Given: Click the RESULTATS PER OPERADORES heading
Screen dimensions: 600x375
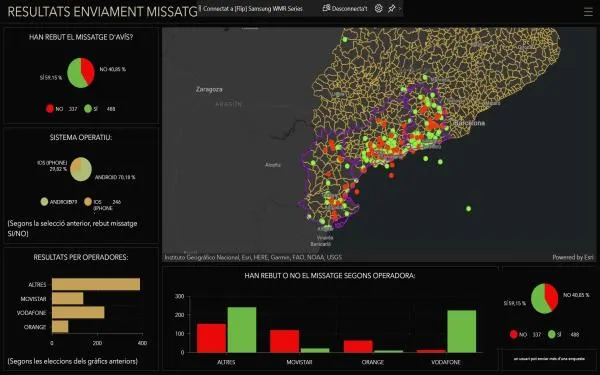Looking at the screenshot, I should tap(81, 257).
